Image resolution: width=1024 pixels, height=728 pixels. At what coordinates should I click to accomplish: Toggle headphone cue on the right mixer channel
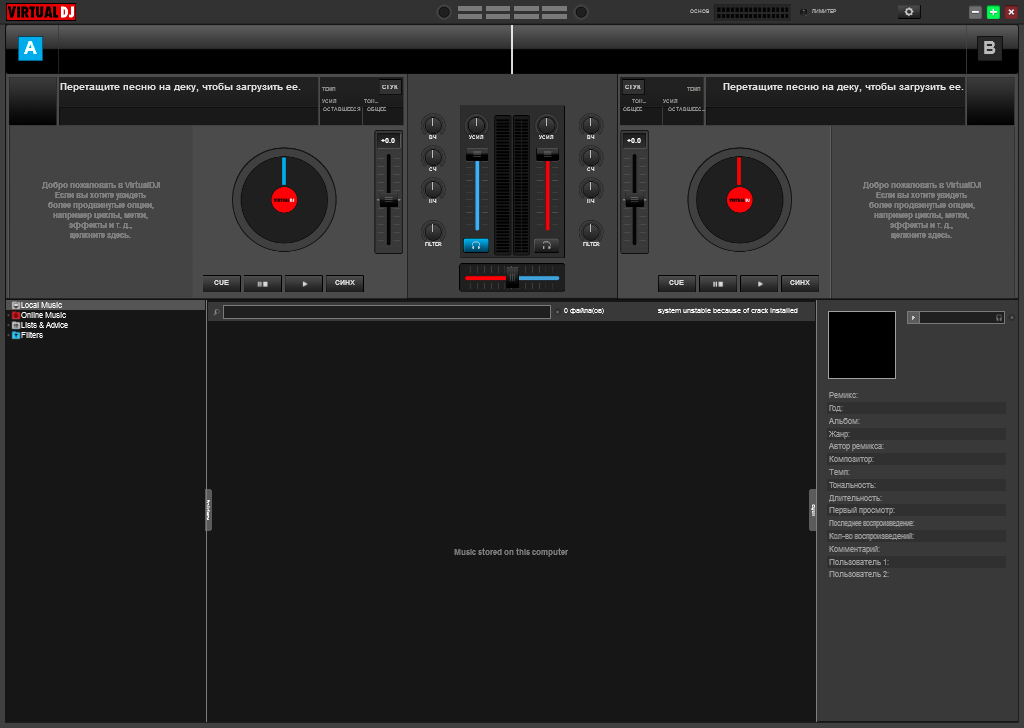[547, 244]
